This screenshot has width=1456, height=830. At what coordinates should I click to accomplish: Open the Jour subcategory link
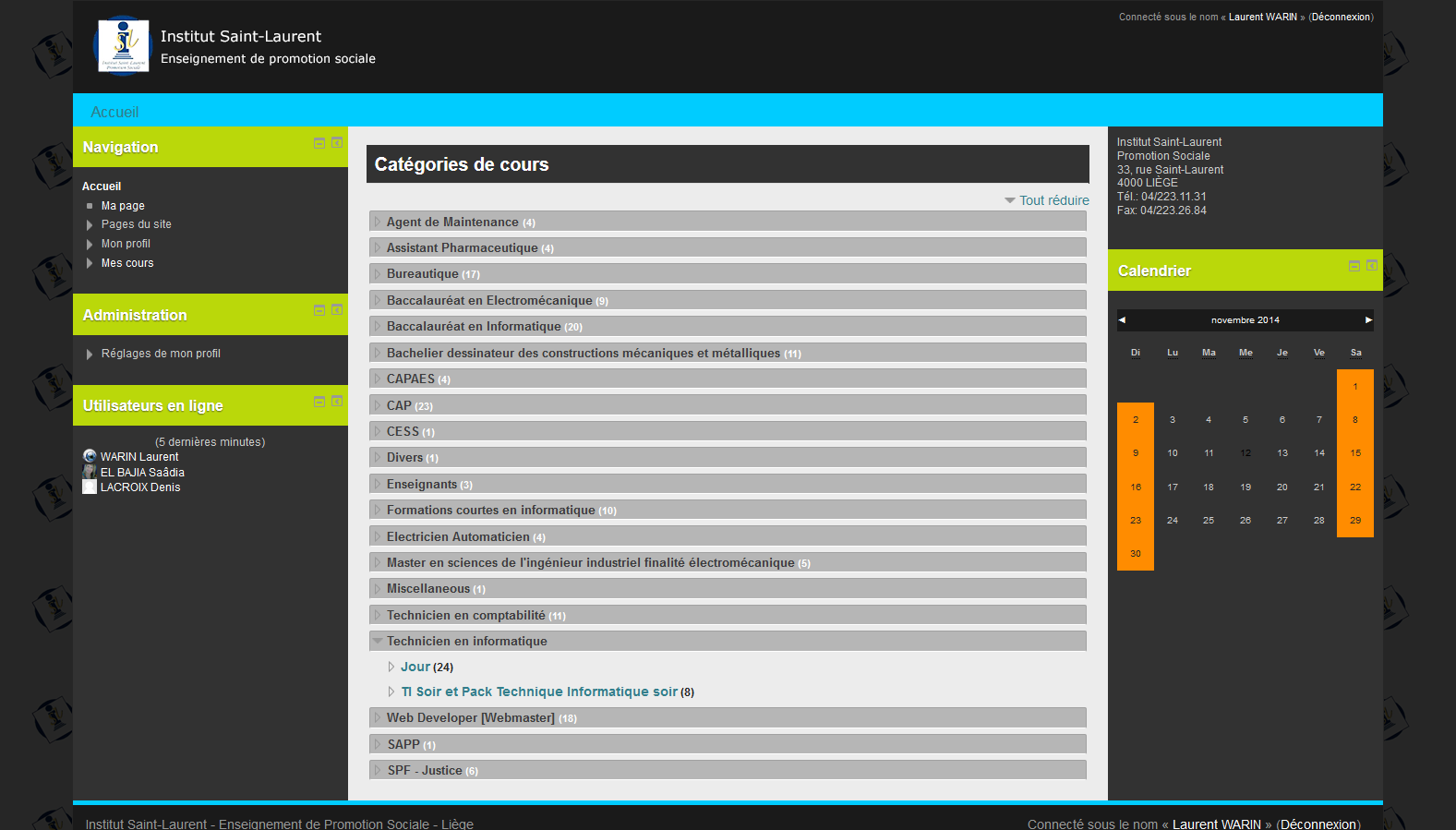pos(415,667)
